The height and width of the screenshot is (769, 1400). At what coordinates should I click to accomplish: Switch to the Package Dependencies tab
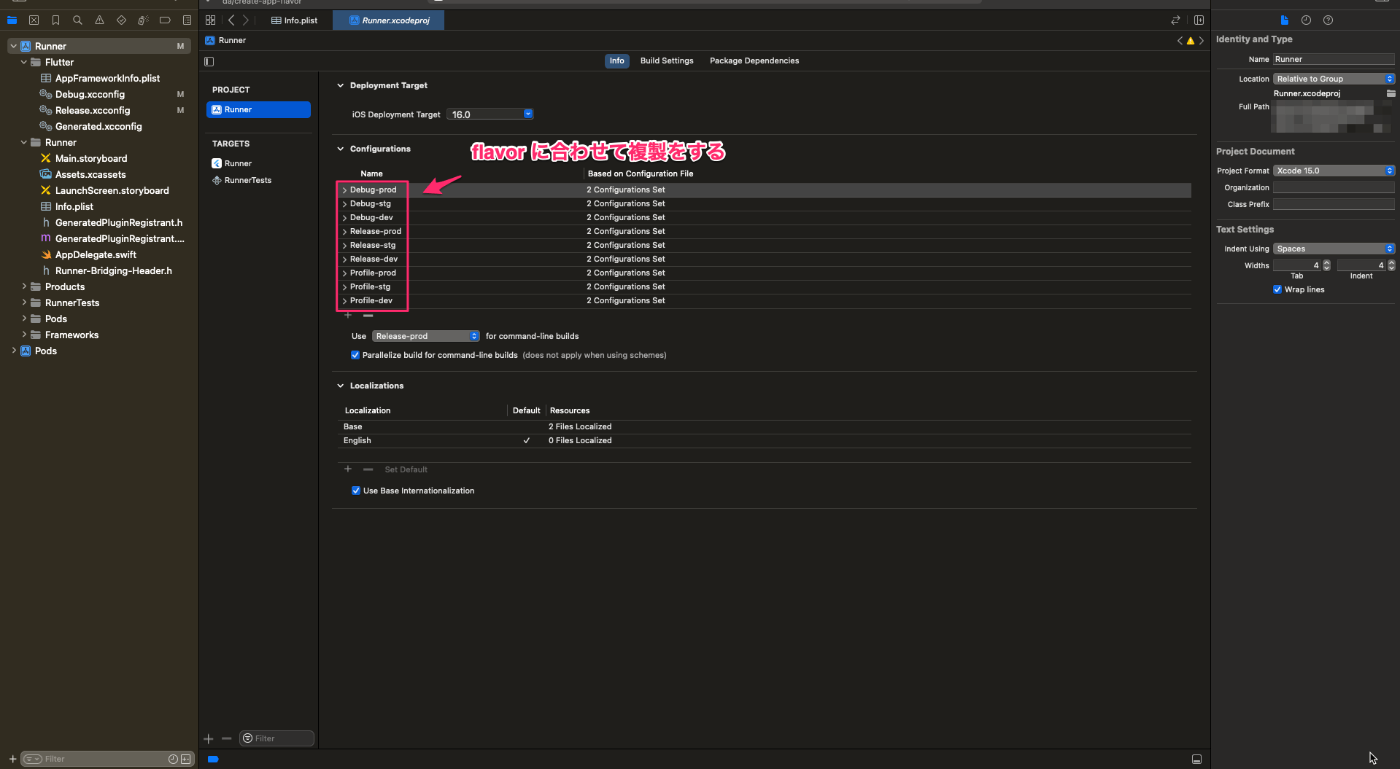(754, 61)
